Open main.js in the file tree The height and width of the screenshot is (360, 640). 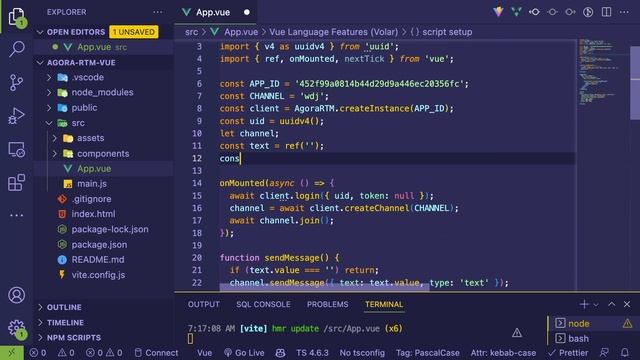click(x=92, y=184)
